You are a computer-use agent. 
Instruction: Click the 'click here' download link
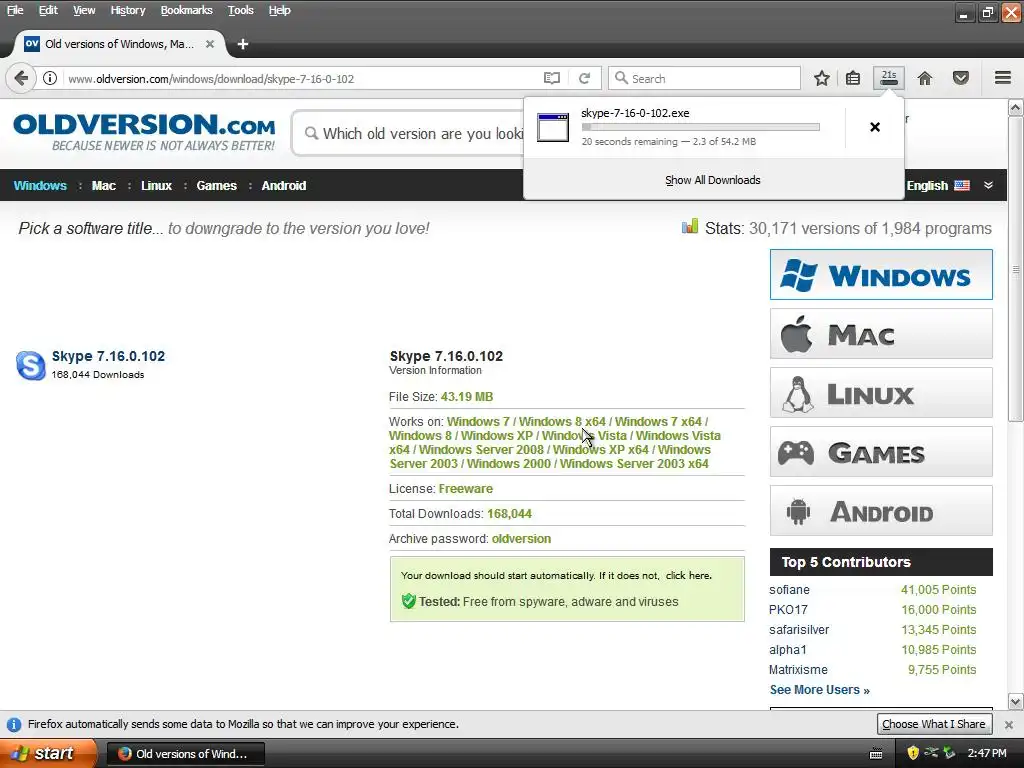[688, 575]
